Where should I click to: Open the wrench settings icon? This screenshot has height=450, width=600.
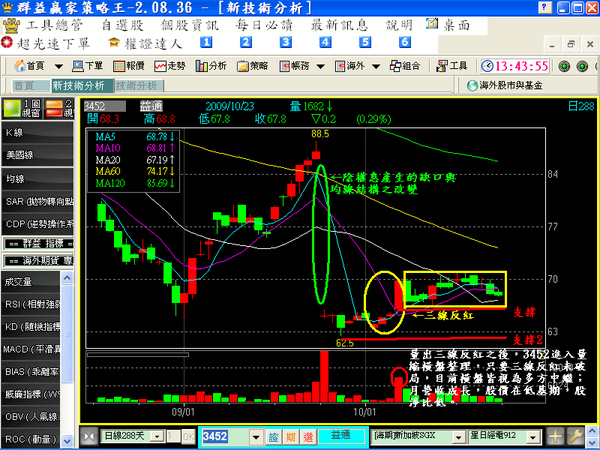click(575, 436)
